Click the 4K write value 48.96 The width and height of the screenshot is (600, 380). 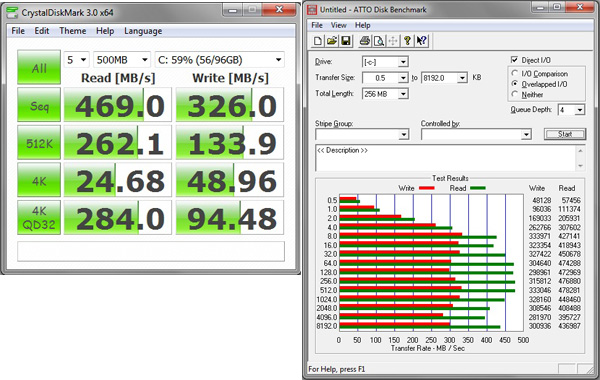tap(230, 180)
